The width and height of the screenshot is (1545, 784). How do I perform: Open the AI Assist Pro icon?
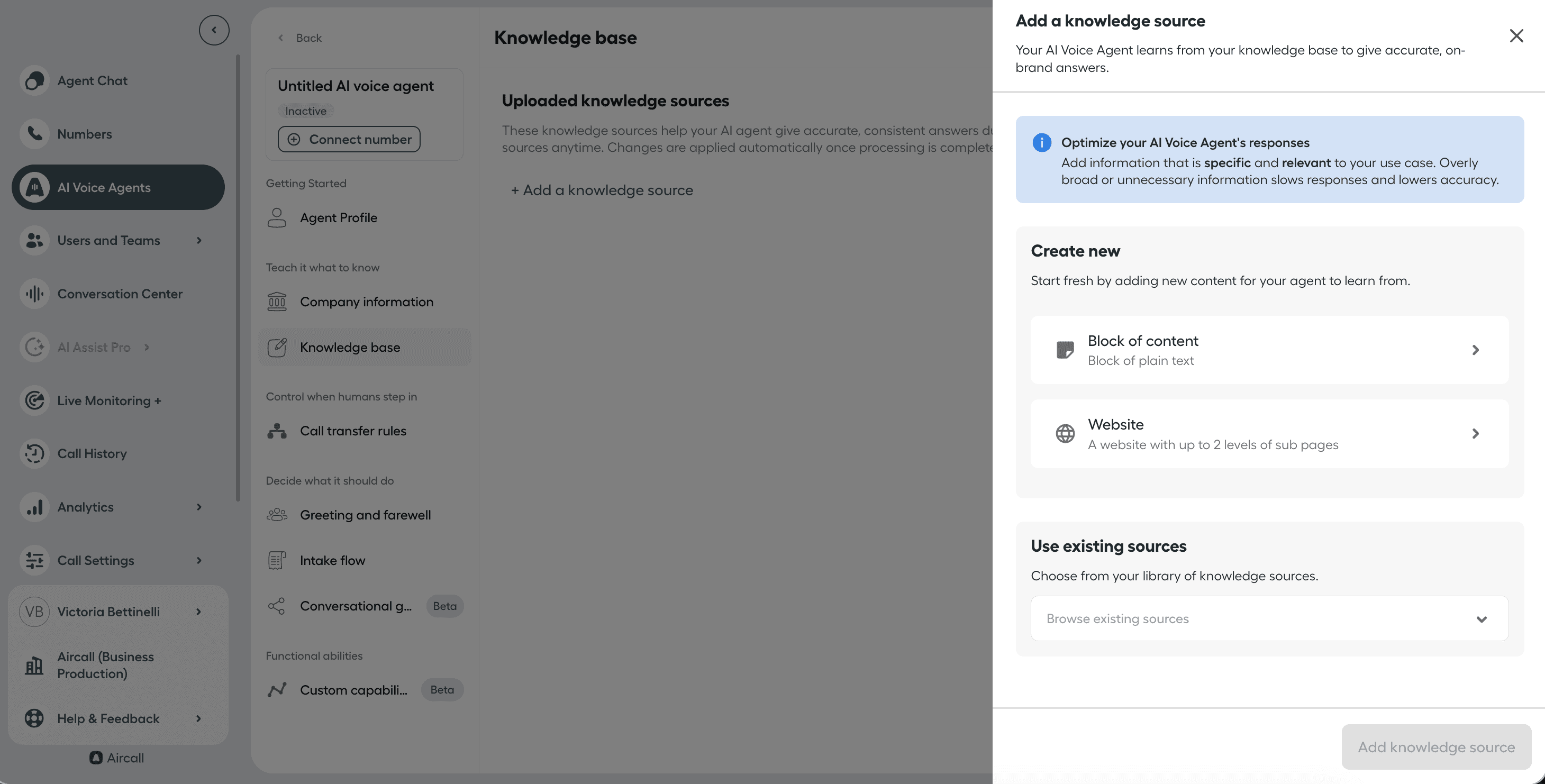pyautogui.click(x=34, y=347)
